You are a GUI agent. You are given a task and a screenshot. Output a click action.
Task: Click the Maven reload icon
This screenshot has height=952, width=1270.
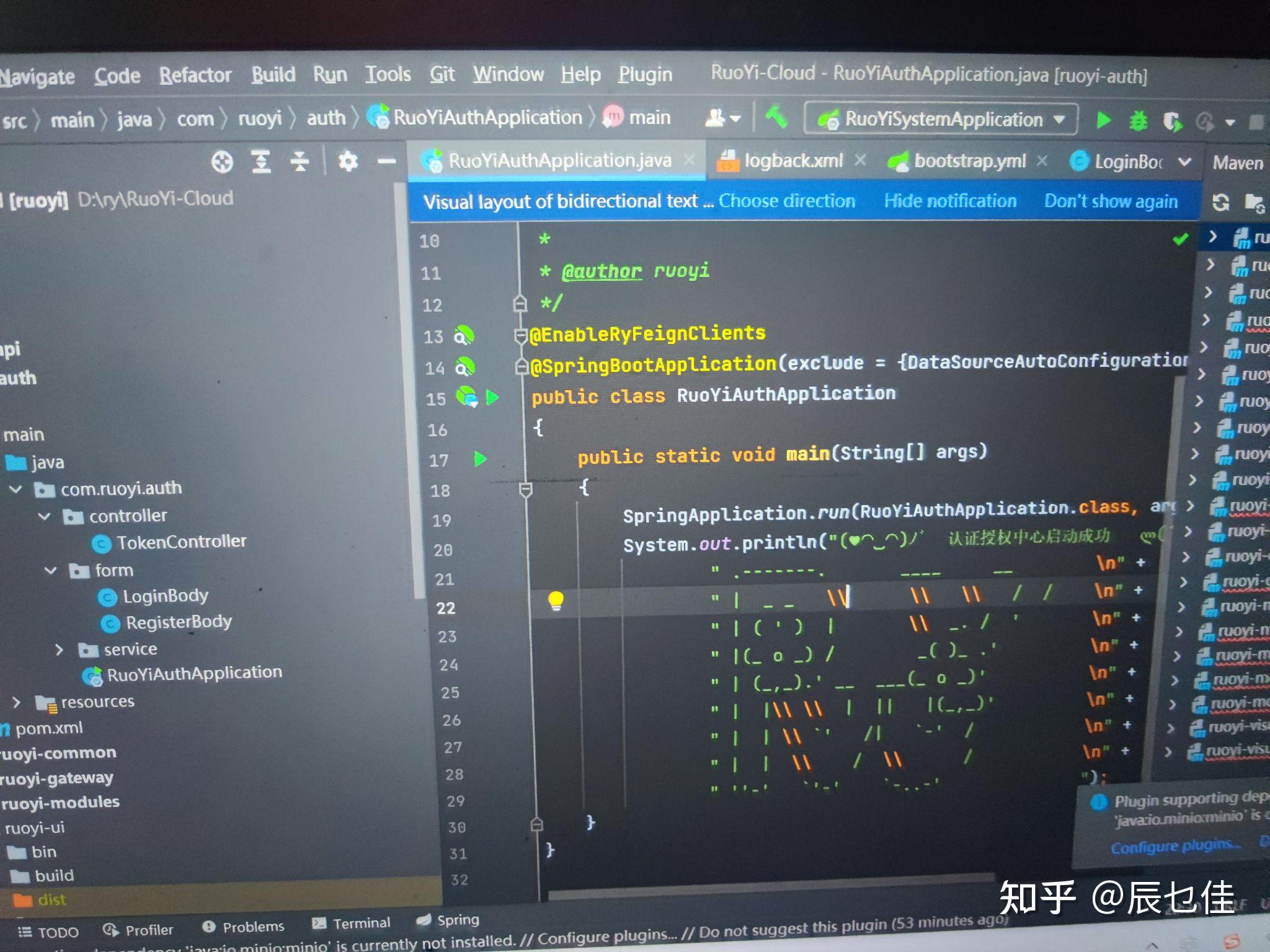click(x=1220, y=203)
